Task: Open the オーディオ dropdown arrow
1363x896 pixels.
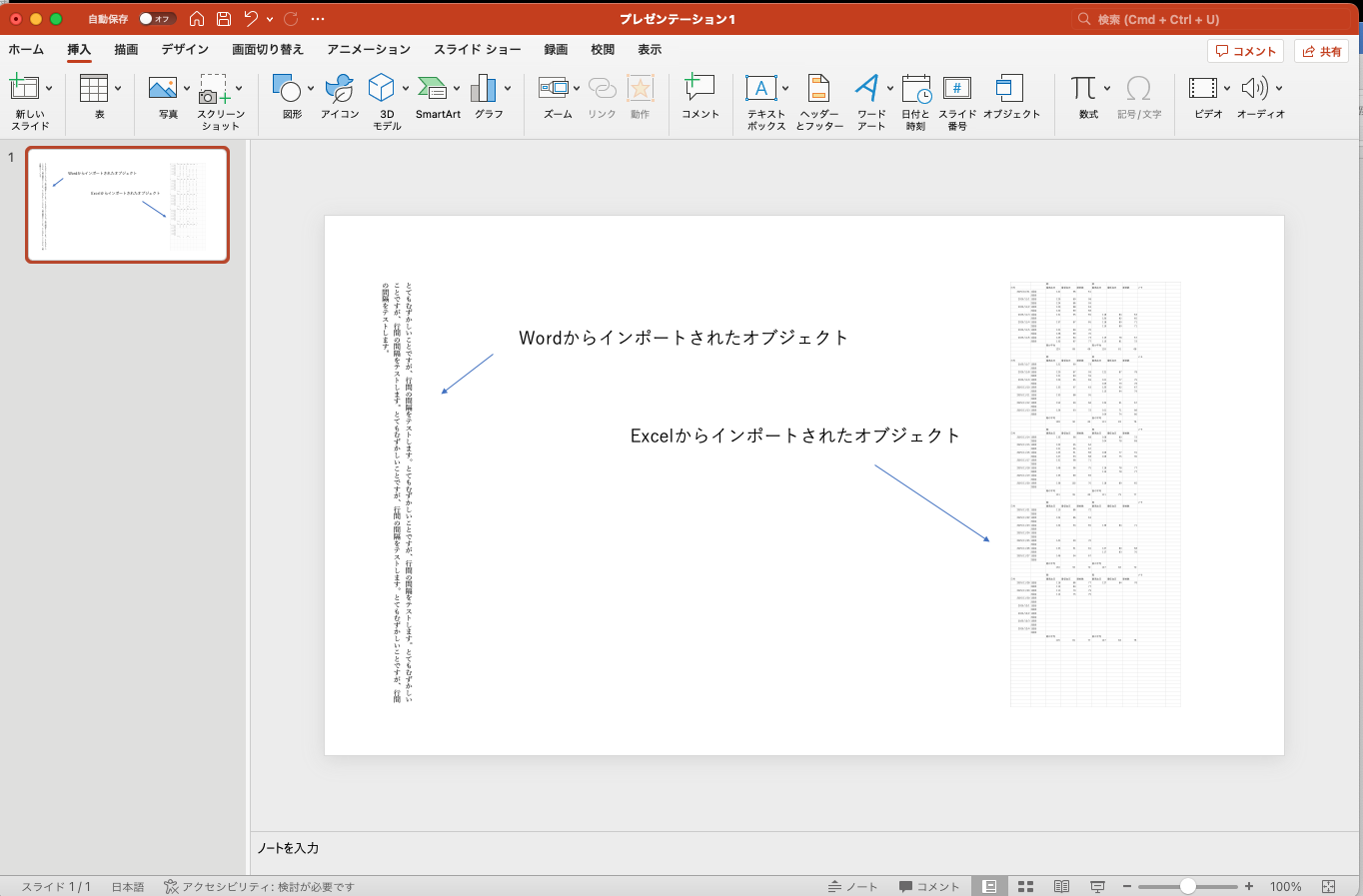Action: 1279,88
